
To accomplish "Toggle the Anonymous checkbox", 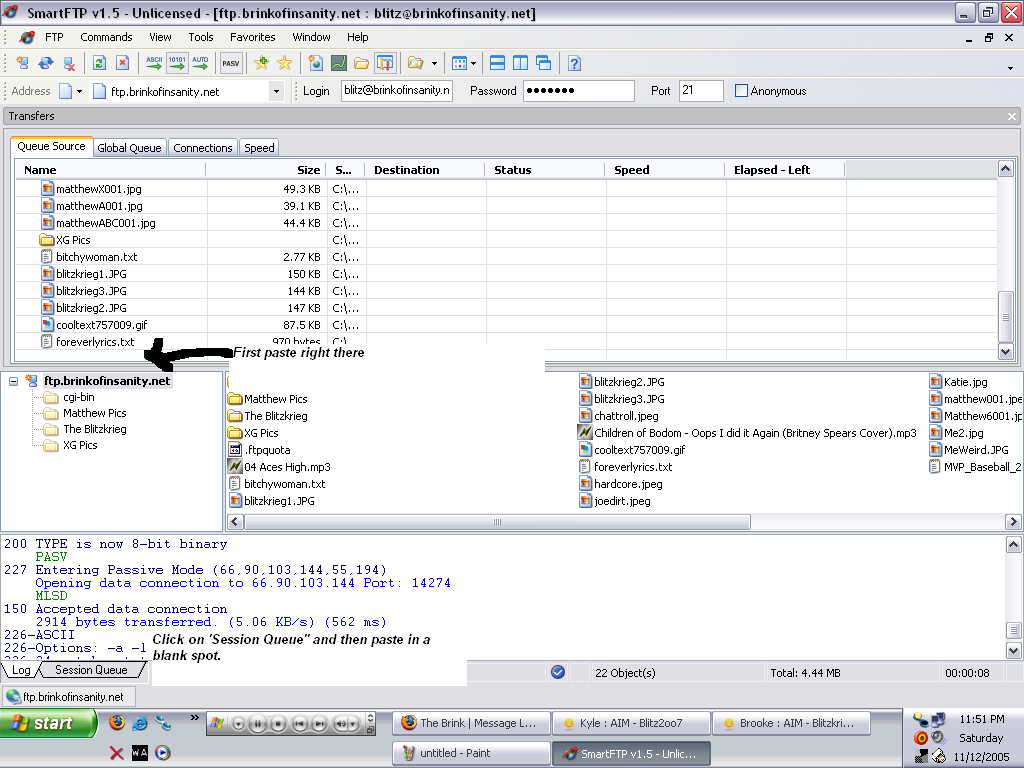I will (741, 91).
